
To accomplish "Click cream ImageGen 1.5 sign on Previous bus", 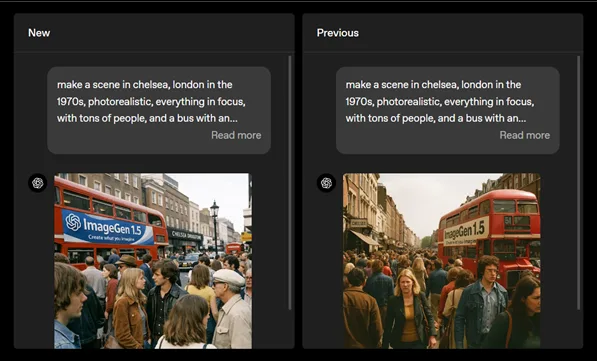I will 466,232.
